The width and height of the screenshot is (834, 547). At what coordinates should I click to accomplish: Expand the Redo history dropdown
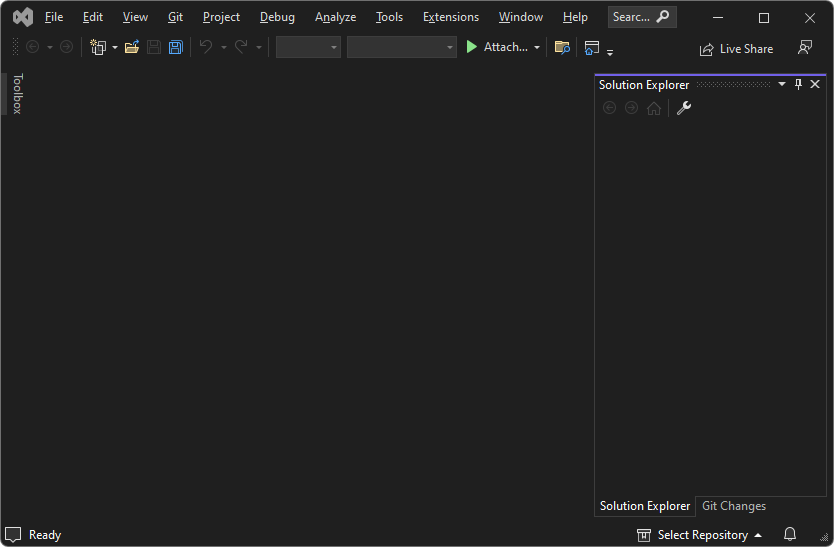259,48
